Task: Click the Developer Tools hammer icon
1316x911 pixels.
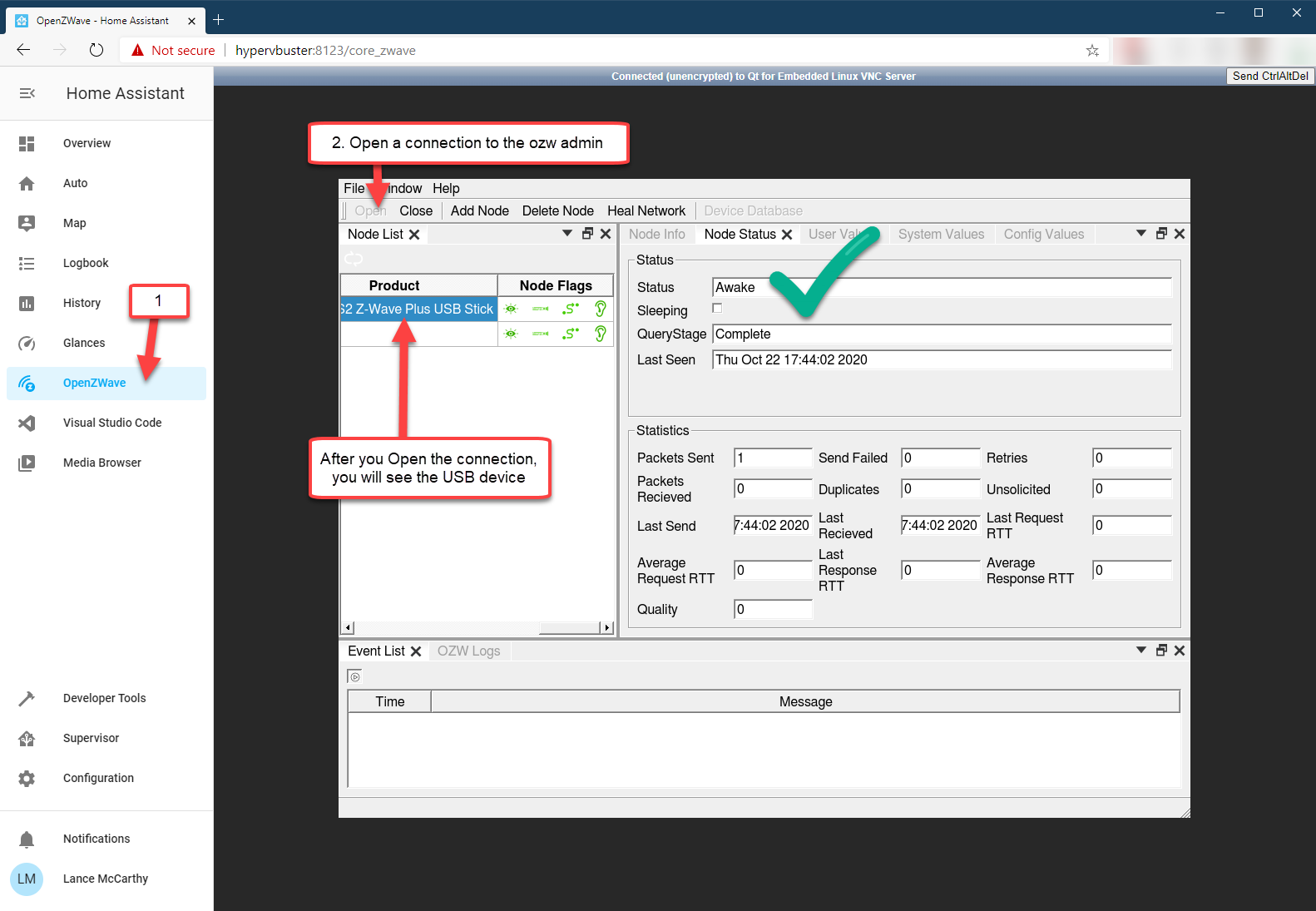Action: tap(27, 699)
